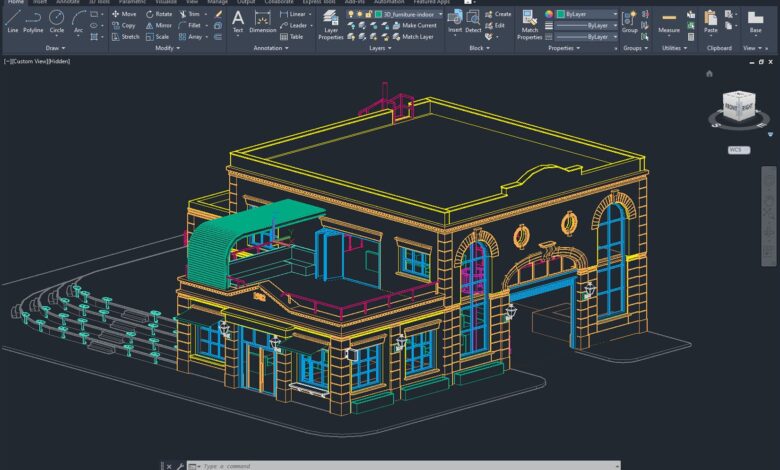
Task: Click the Leader annotation button
Action: point(293,25)
